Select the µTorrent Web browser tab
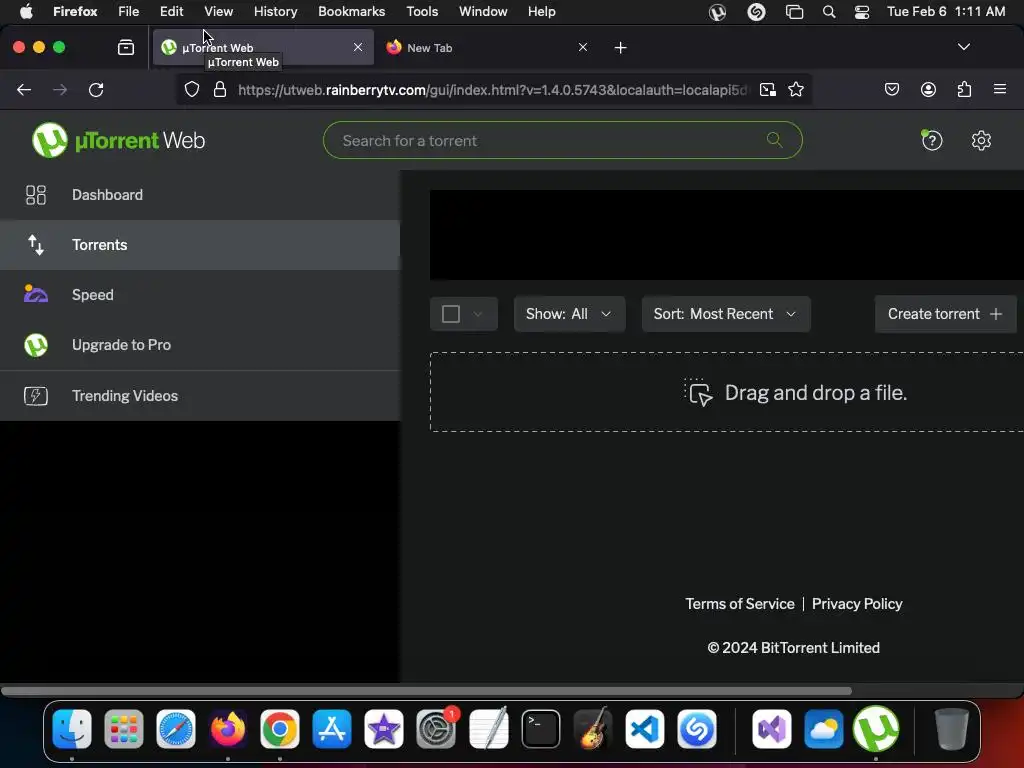 [263, 48]
